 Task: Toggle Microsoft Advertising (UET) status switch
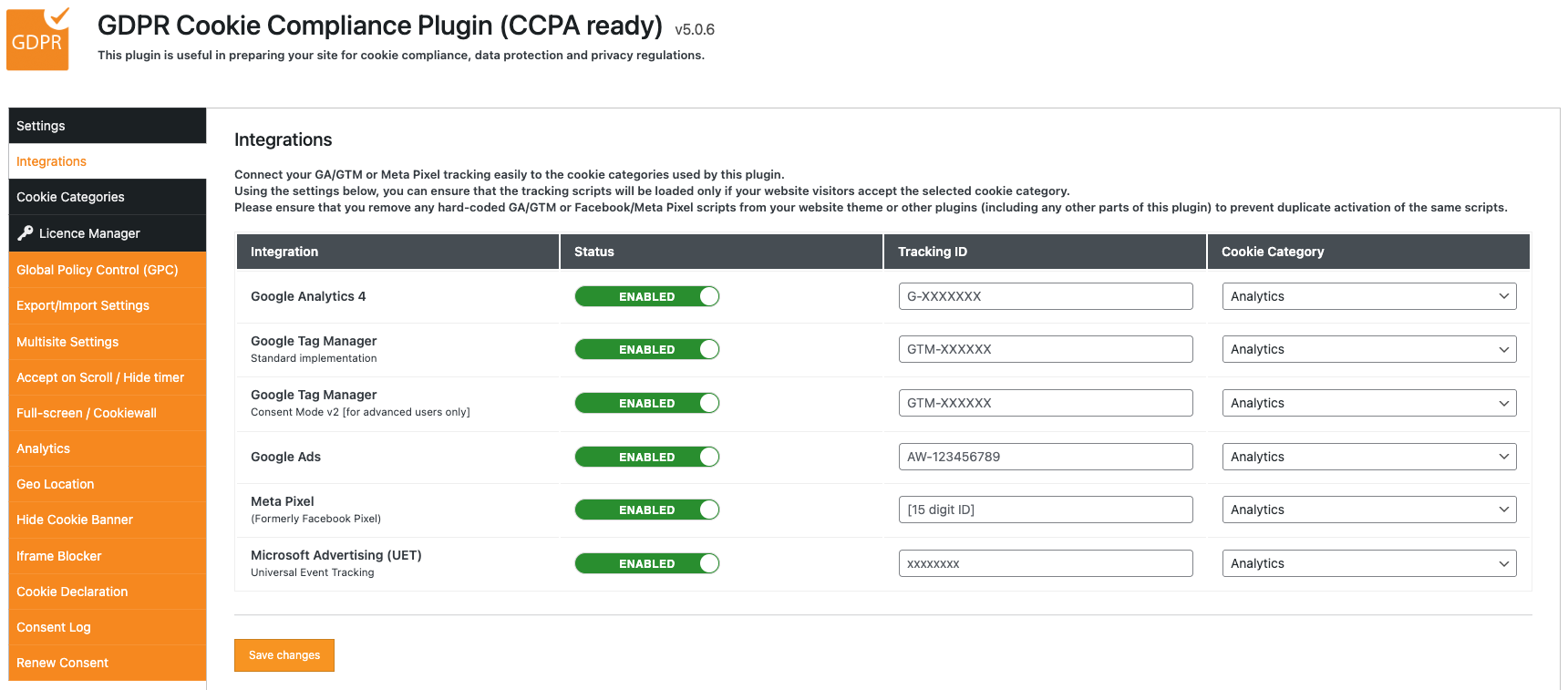pyautogui.click(x=646, y=563)
